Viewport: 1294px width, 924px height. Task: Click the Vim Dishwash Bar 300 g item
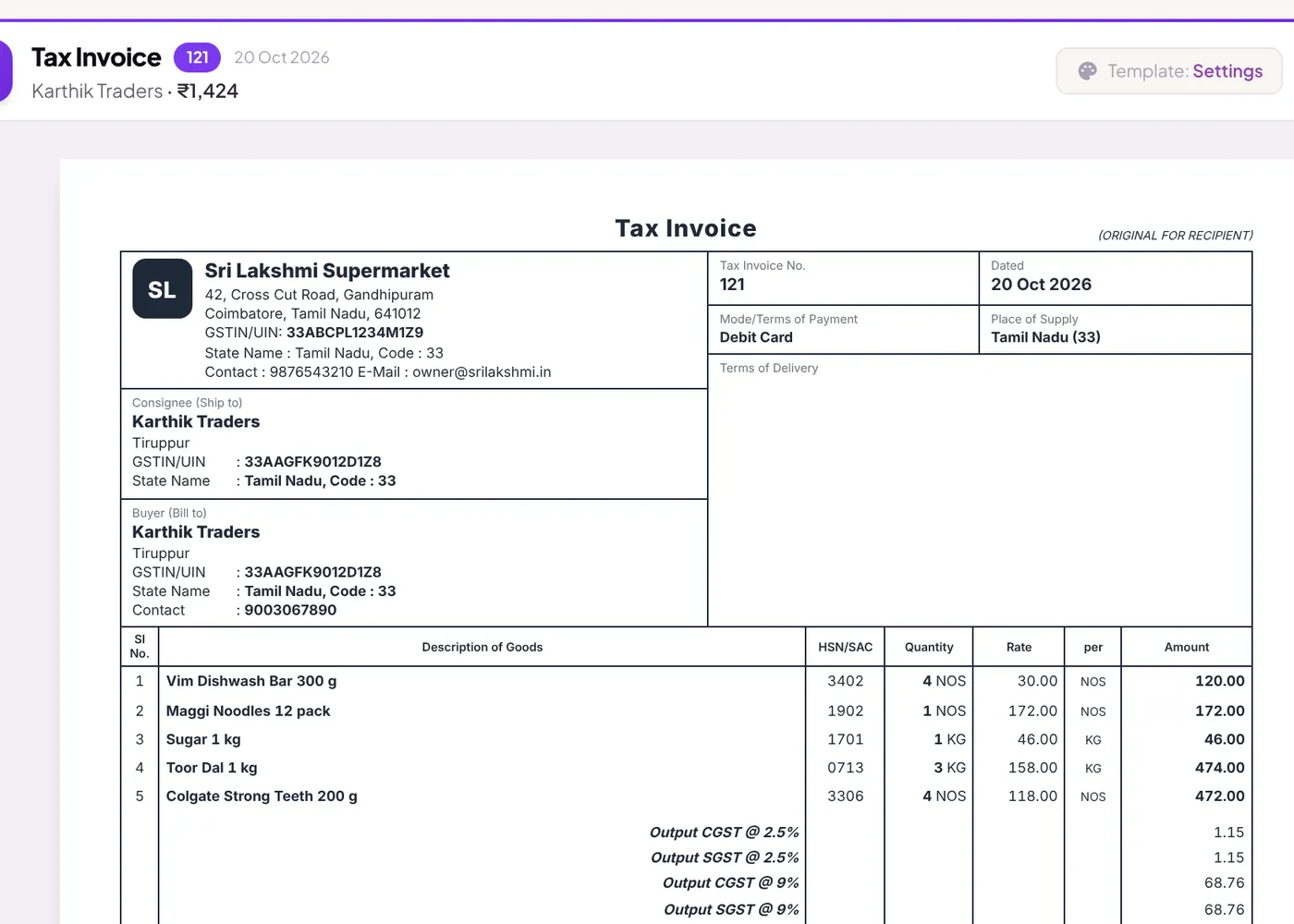251,681
